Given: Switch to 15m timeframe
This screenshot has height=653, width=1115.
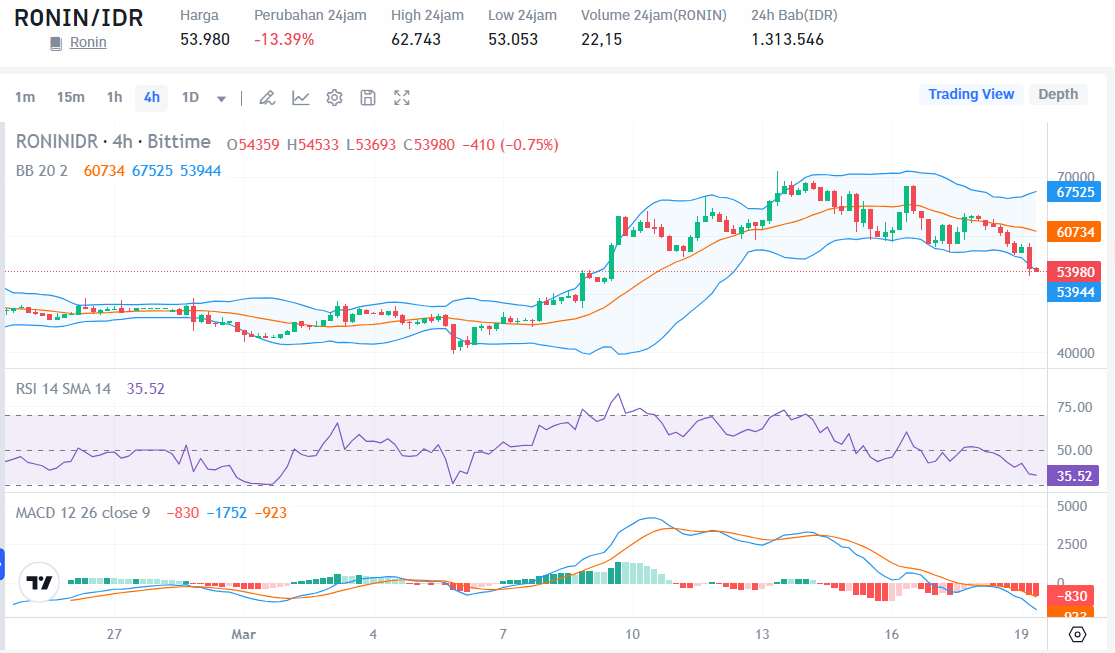Looking at the screenshot, I should [x=70, y=97].
